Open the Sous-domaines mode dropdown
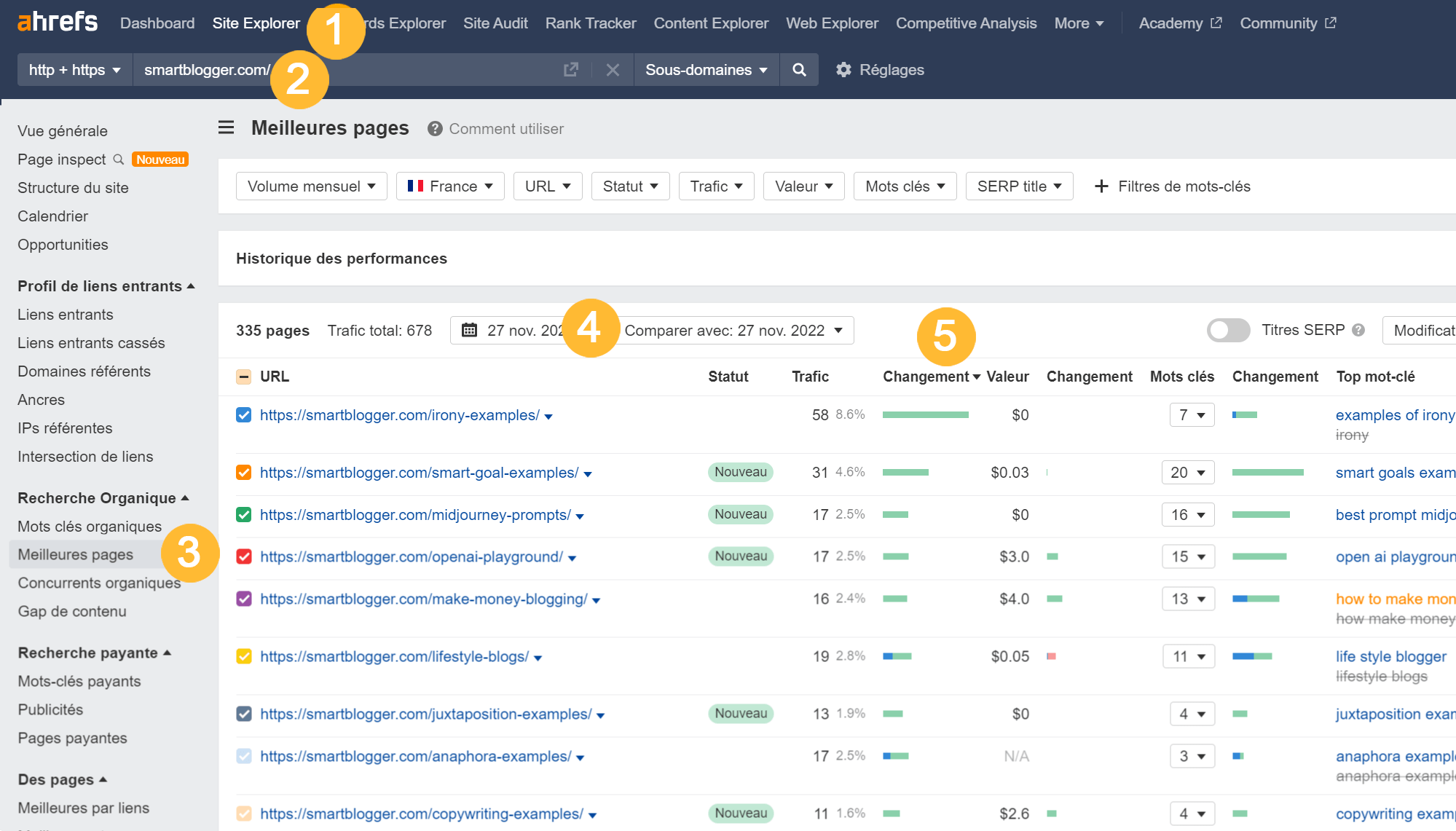 pyautogui.click(x=704, y=69)
